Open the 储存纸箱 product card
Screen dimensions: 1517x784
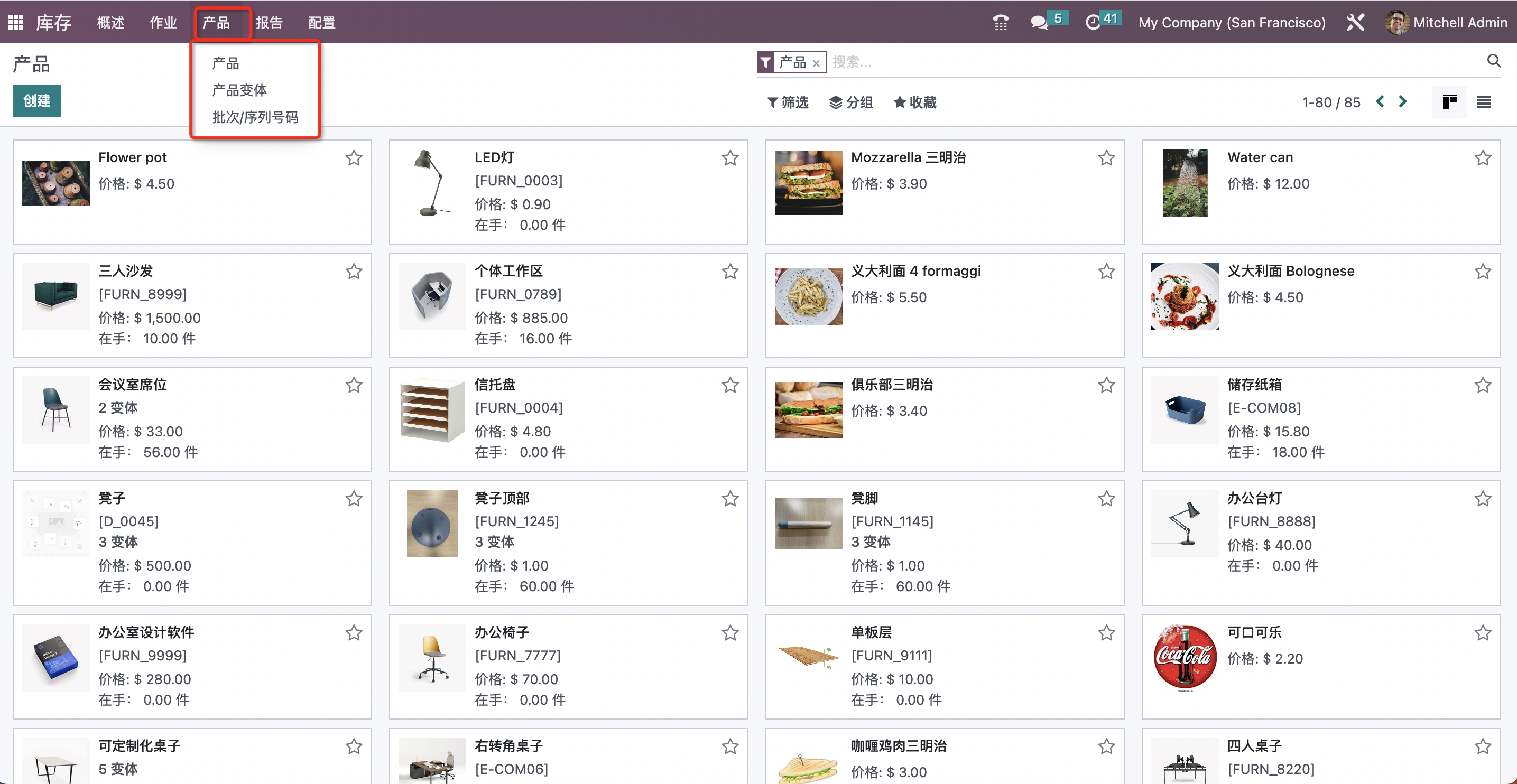tap(1321, 419)
